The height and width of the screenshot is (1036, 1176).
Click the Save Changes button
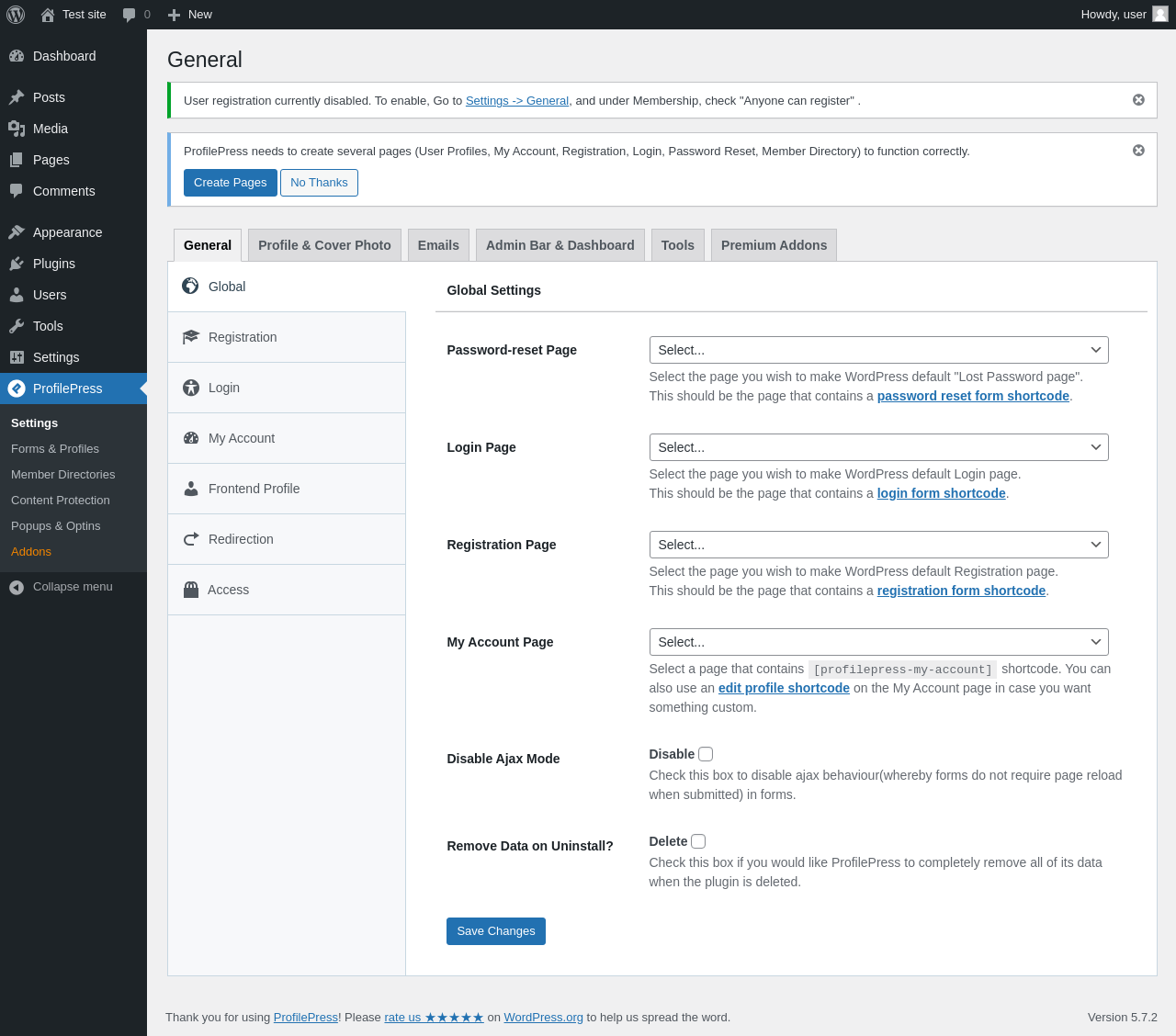[496, 931]
